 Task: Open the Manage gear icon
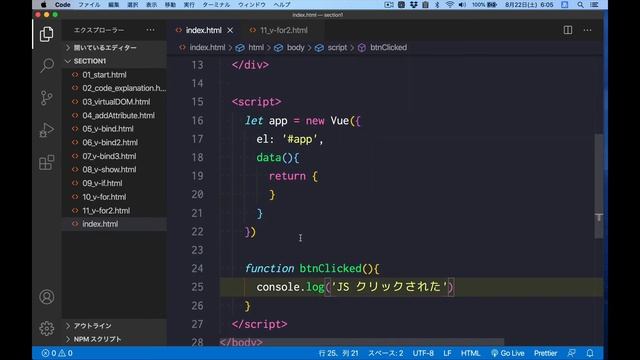pyautogui.click(x=47, y=328)
